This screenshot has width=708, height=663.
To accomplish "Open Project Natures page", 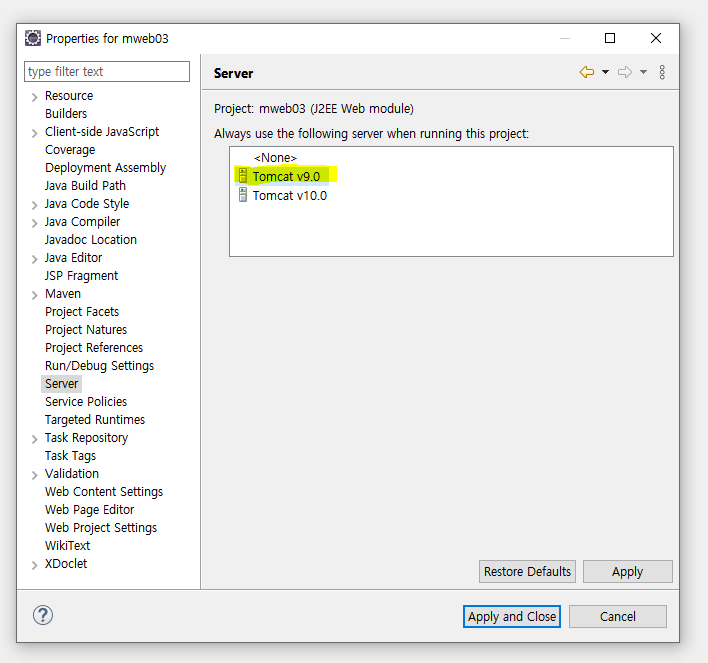I will pos(86,330).
